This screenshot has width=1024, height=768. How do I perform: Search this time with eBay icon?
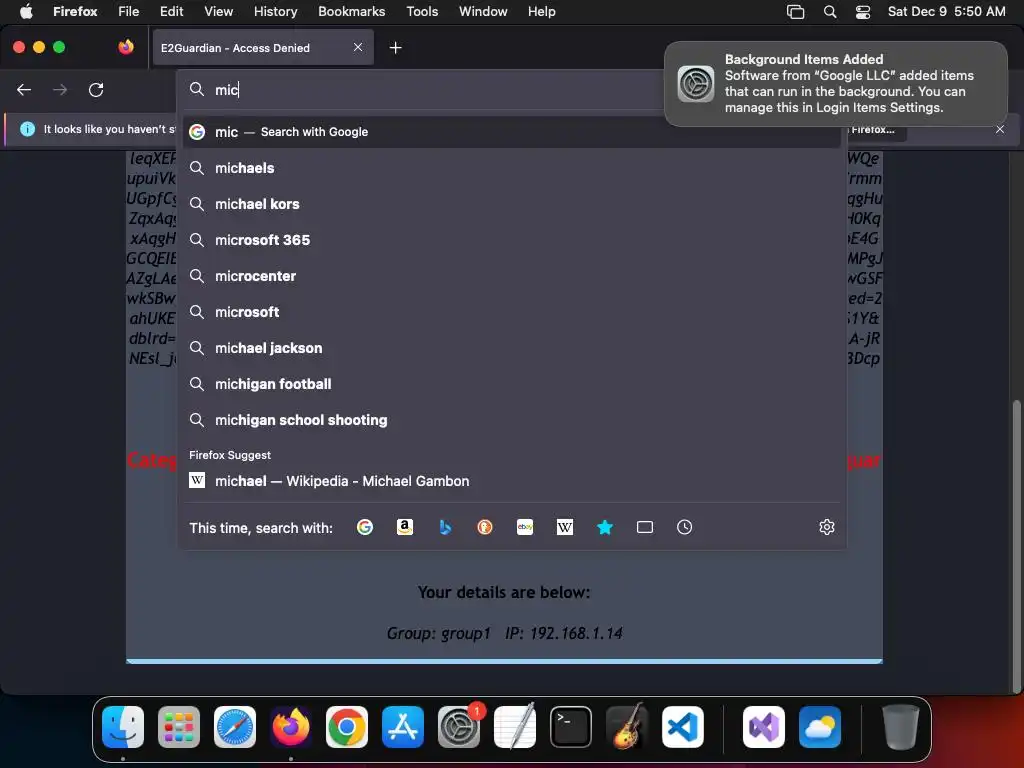click(525, 527)
